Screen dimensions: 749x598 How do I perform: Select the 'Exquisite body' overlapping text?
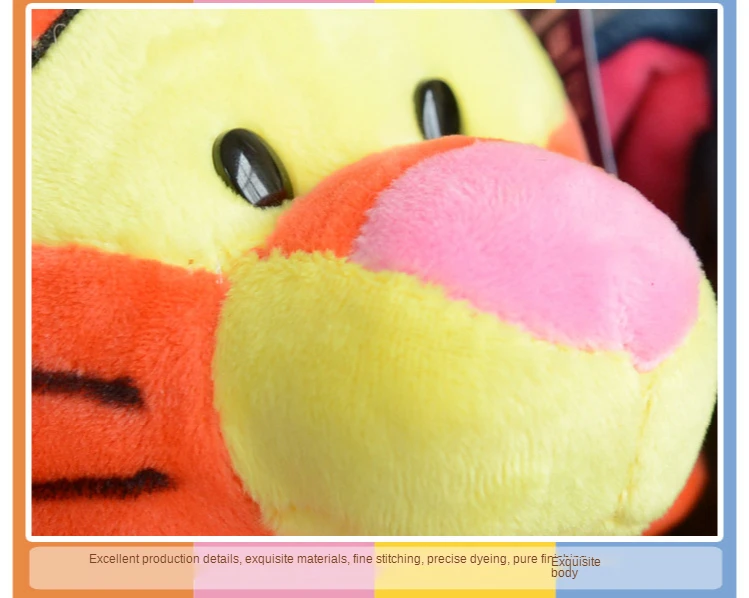(575, 567)
